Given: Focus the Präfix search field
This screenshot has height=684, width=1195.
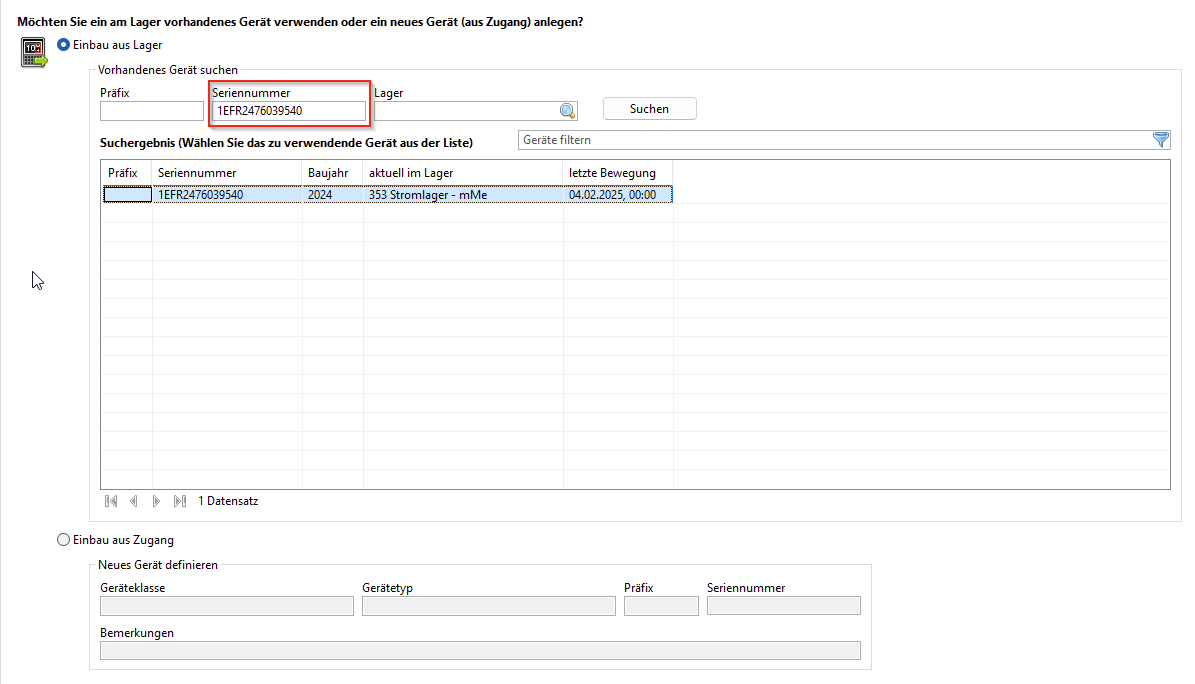Looking at the screenshot, I should click(151, 111).
